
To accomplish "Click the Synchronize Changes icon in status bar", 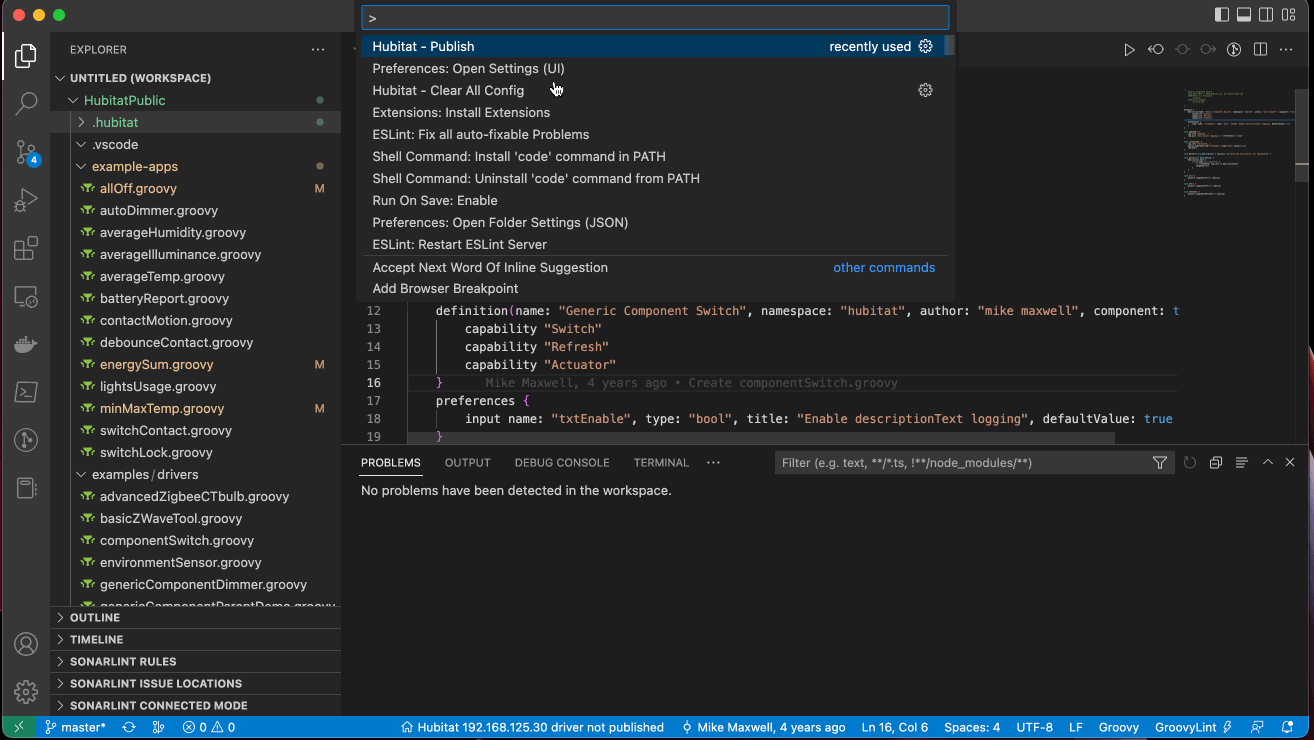I will click(129, 727).
